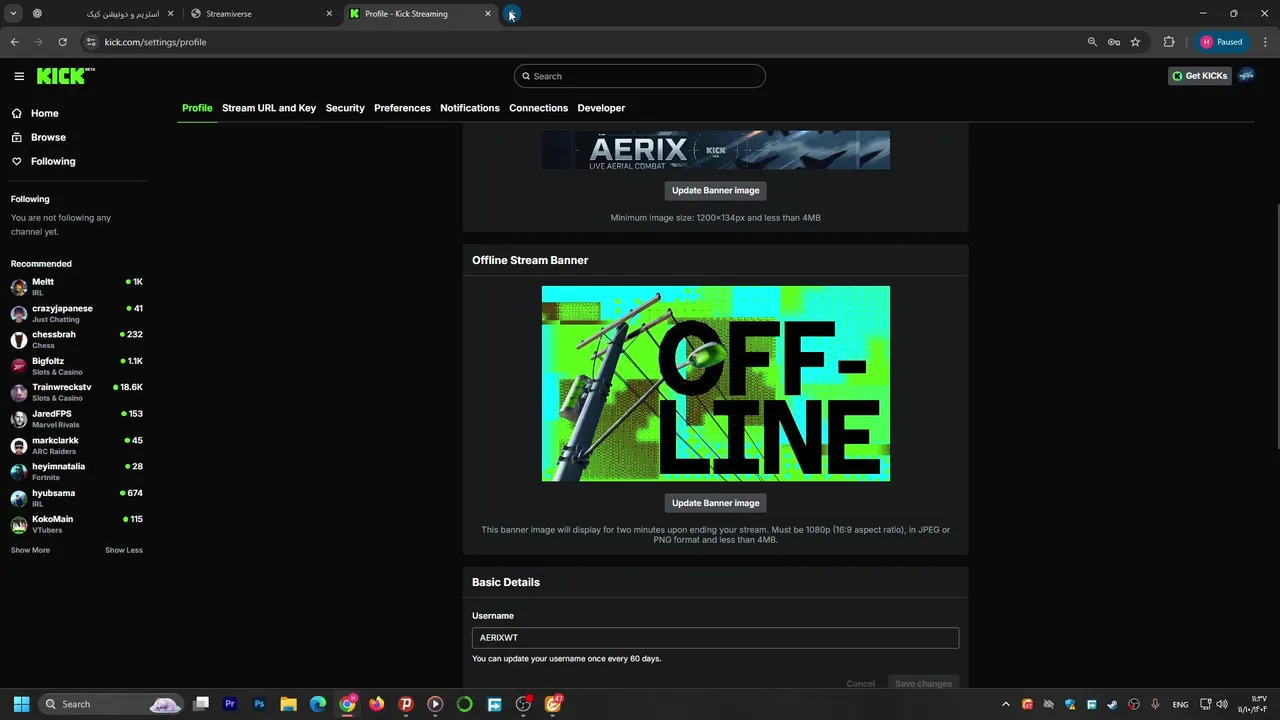
Task: Open the Developer tab
Action: pos(601,108)
